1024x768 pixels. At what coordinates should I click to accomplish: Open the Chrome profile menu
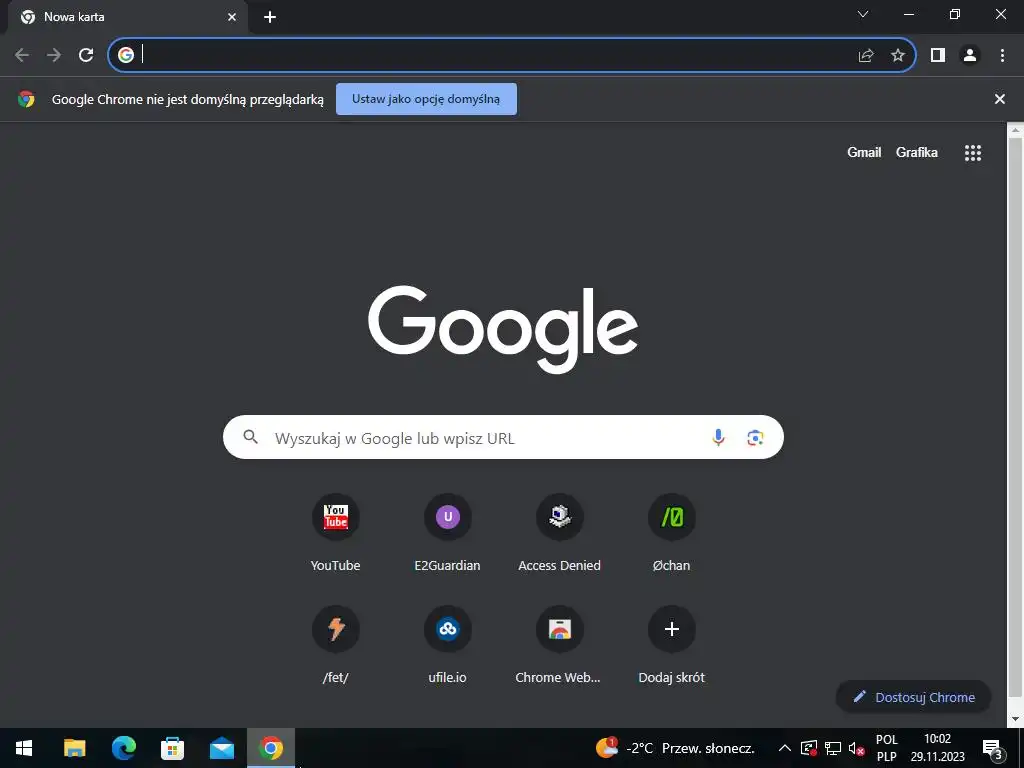coord(970,56)
